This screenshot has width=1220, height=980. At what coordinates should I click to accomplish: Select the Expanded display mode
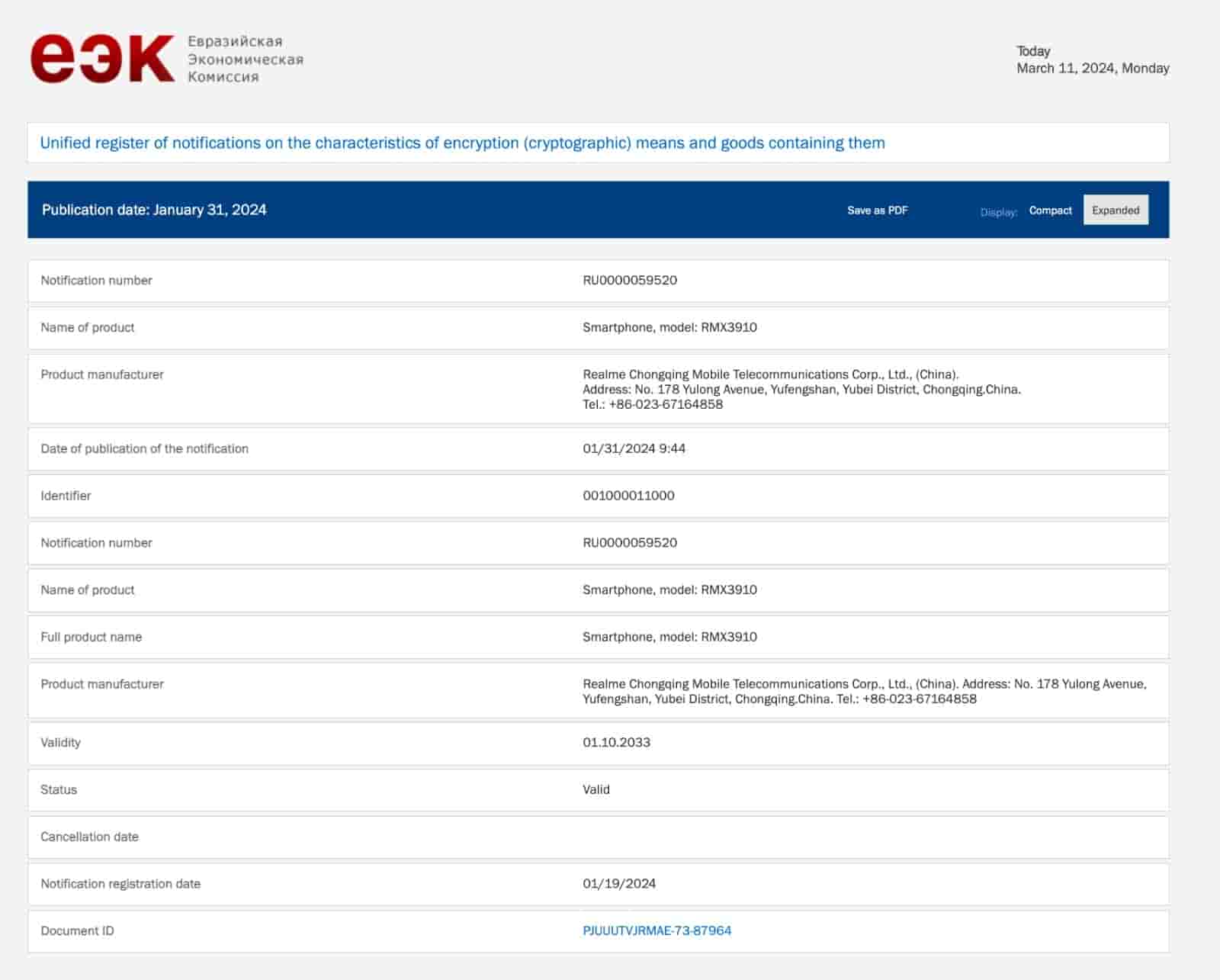click(x=1116, y=210)
